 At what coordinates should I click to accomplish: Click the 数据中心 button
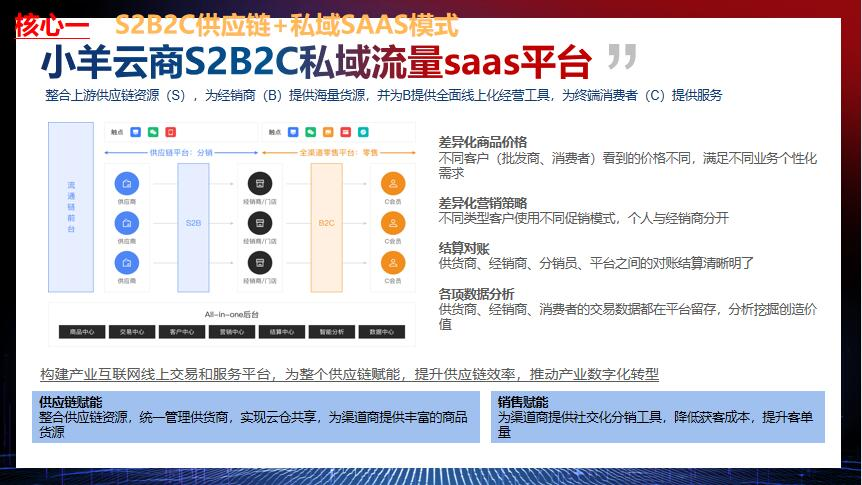point(383,331)
